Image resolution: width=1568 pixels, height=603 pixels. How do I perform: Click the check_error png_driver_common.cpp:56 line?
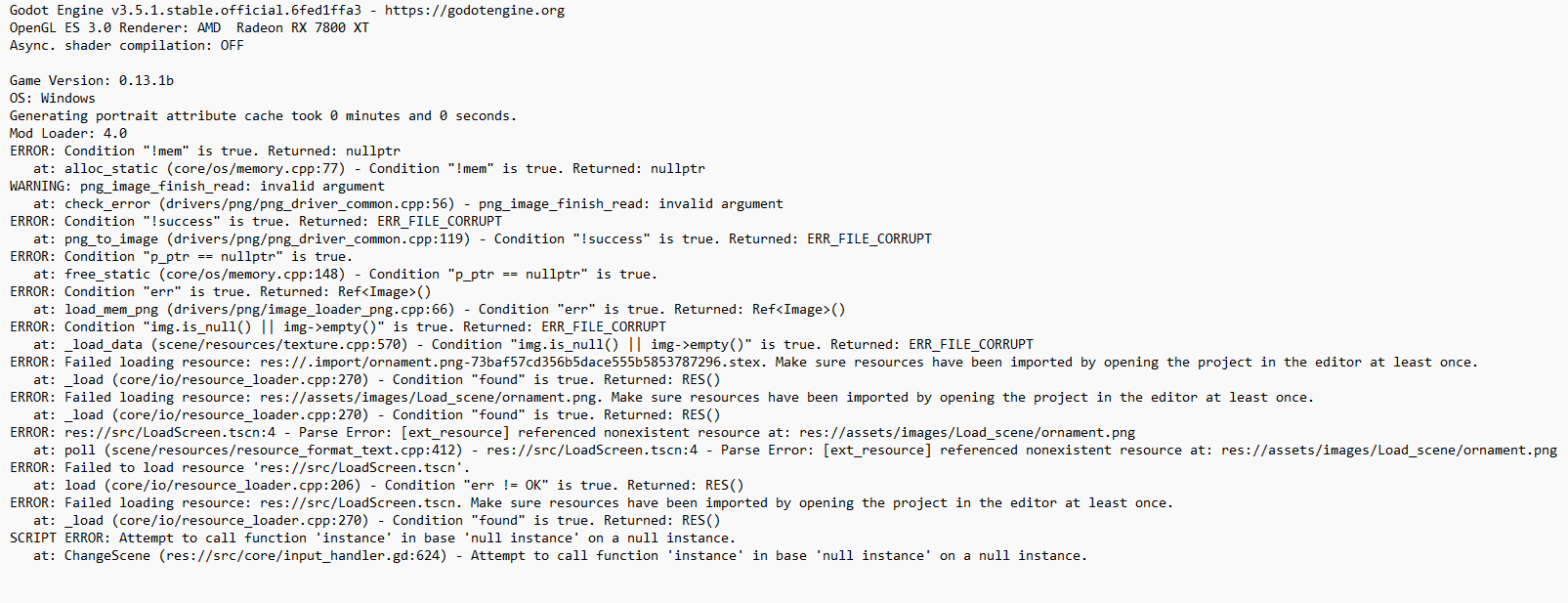pos(408,204)
